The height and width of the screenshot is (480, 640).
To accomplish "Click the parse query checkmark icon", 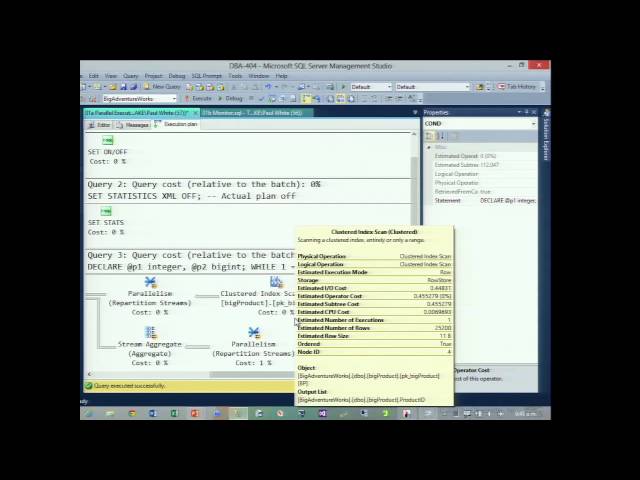I will (x=261, y=98).
